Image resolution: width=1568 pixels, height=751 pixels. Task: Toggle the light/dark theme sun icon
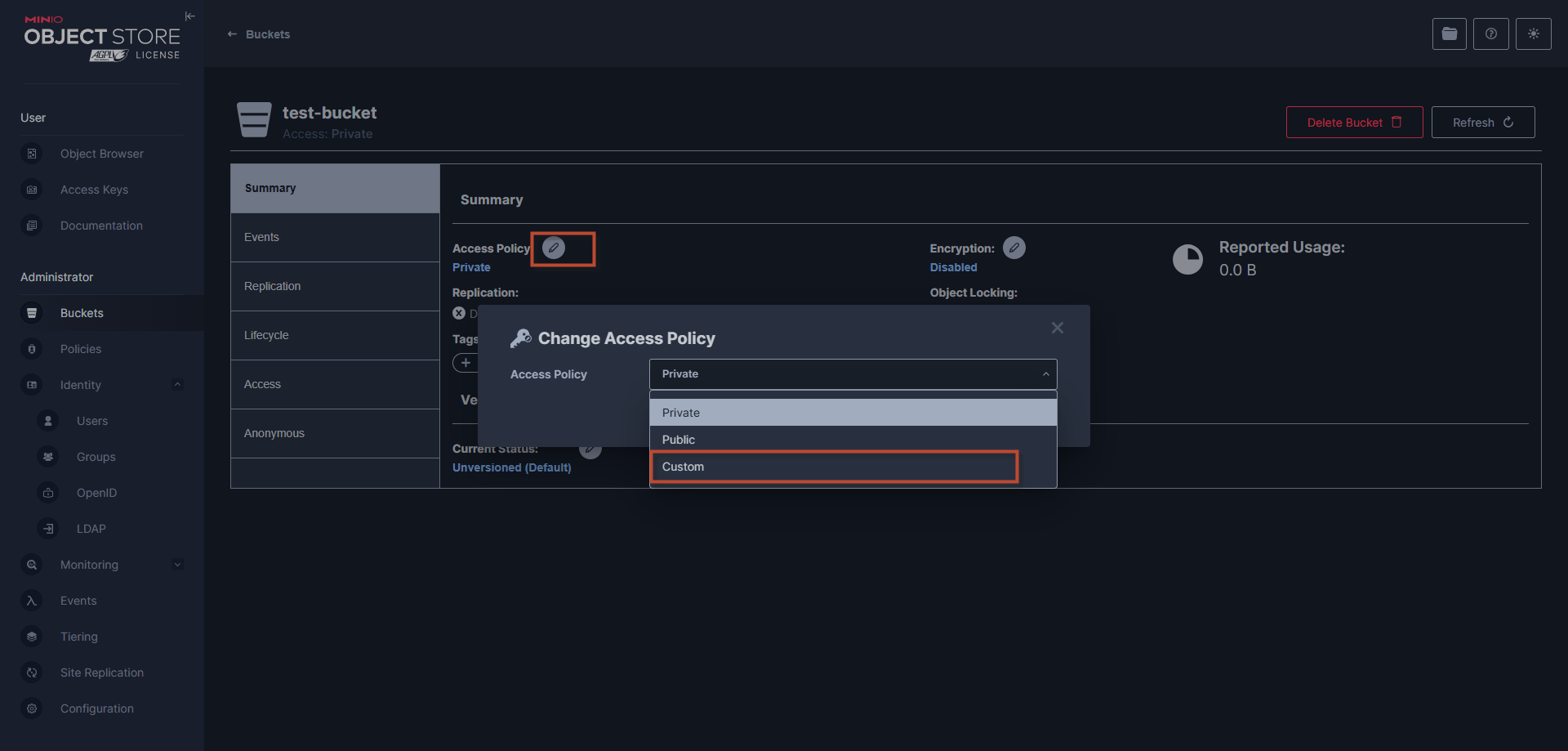[x=1533, y=34]
